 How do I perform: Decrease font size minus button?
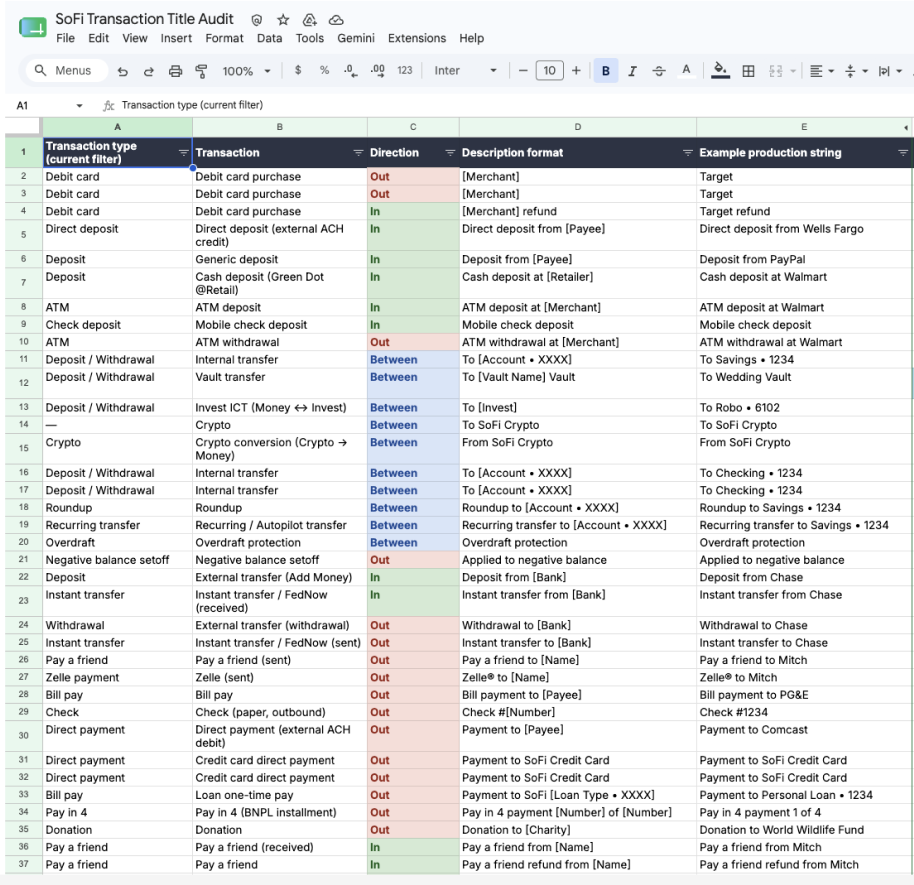(x=523, y=71)
